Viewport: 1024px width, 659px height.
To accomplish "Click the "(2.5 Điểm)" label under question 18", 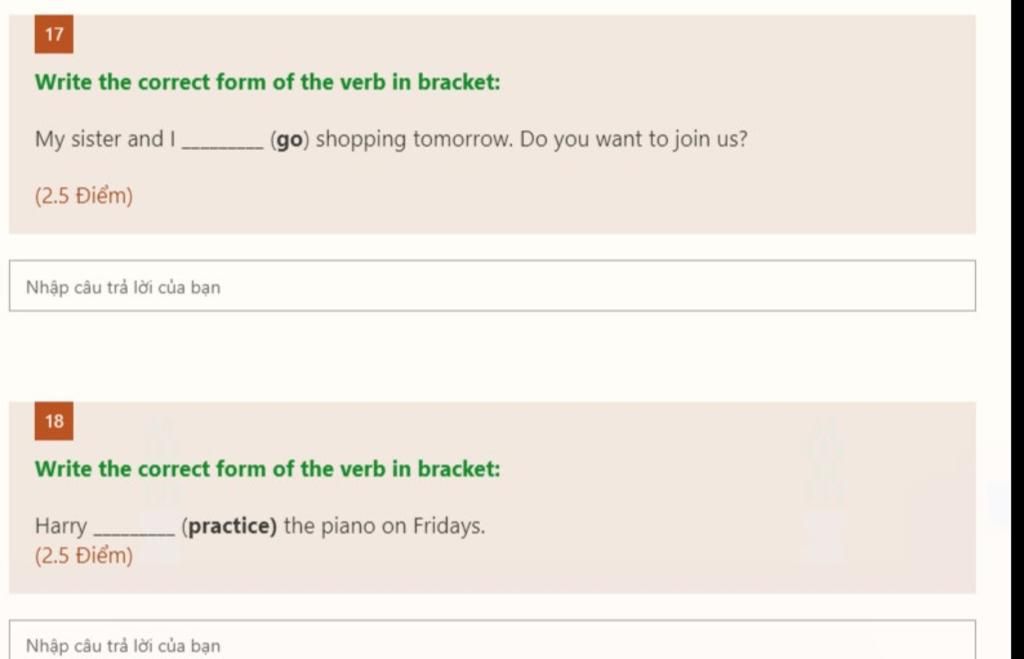I will coord(84,556).
